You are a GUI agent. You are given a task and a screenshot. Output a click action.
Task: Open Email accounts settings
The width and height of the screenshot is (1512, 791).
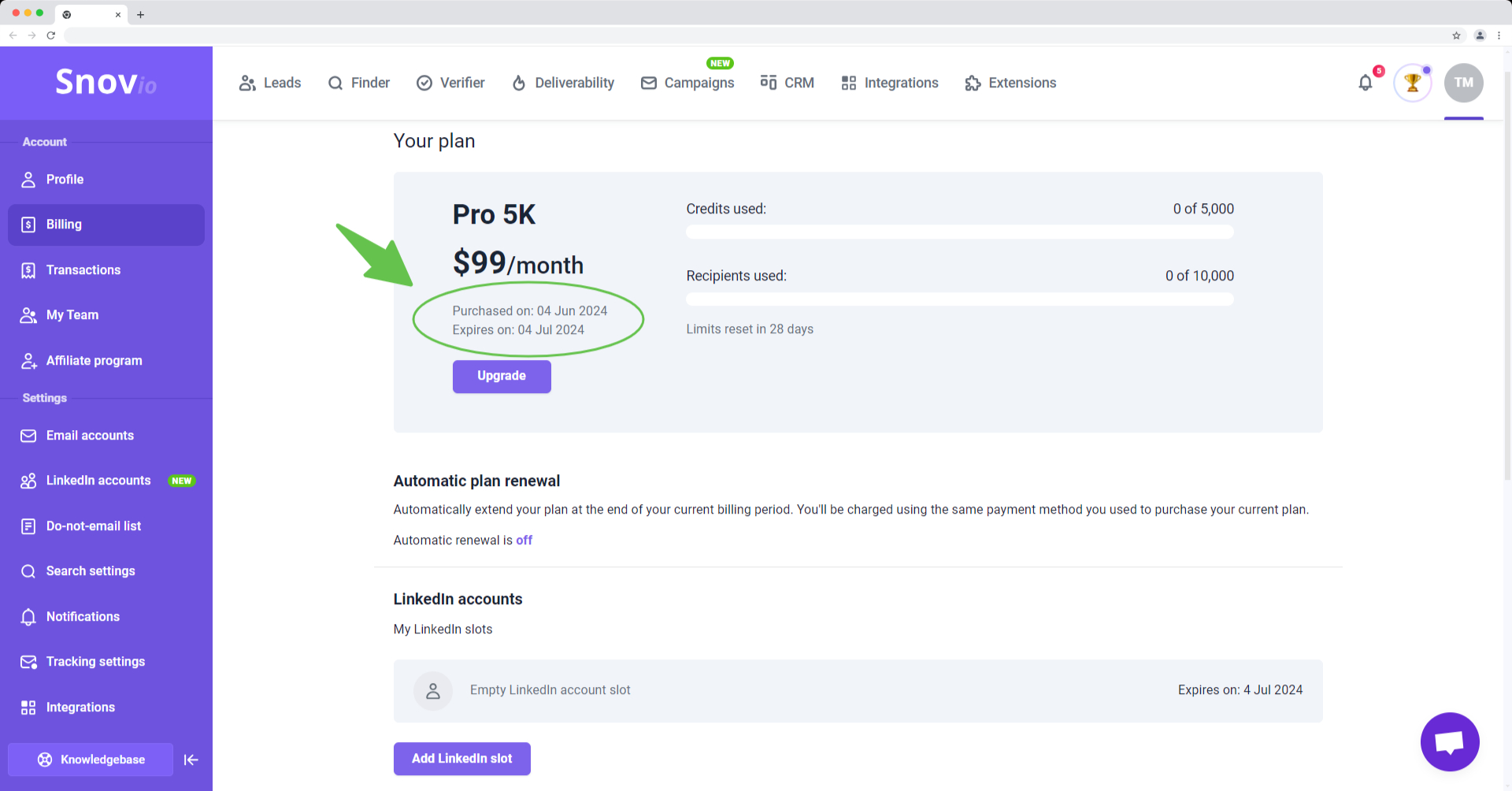point(106,436)
